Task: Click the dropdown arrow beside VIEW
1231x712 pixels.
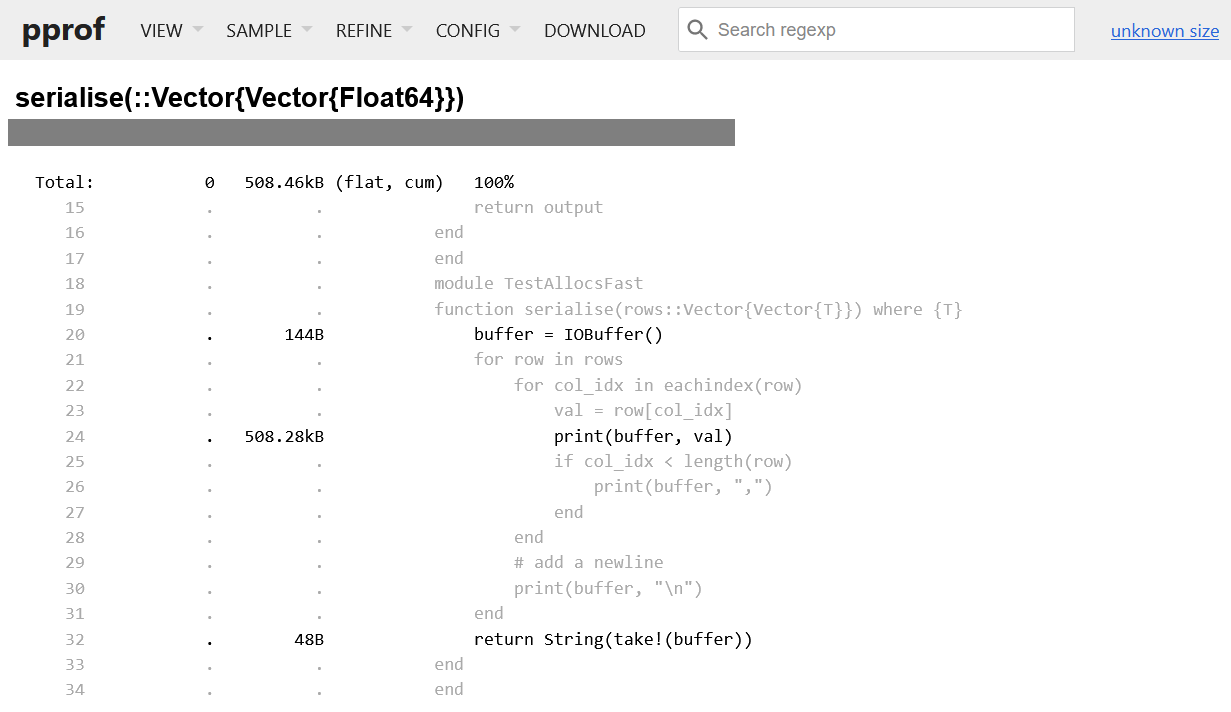Action: point(198,30)
